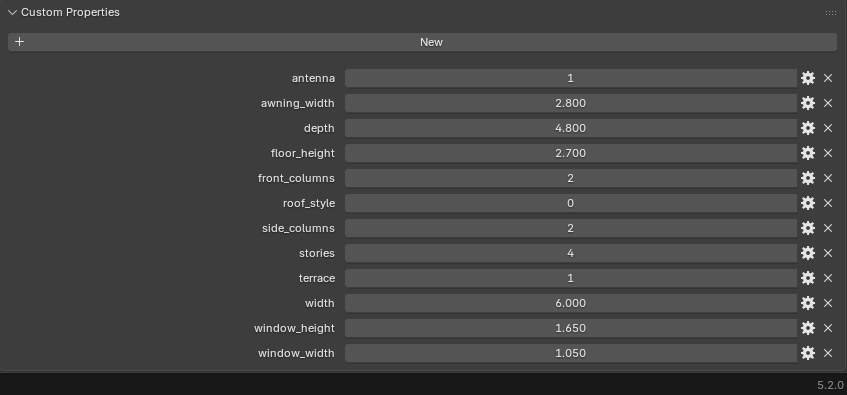Remove the roof_style custom property
Screen dimensions: 847x395
[x=828, y=203]
